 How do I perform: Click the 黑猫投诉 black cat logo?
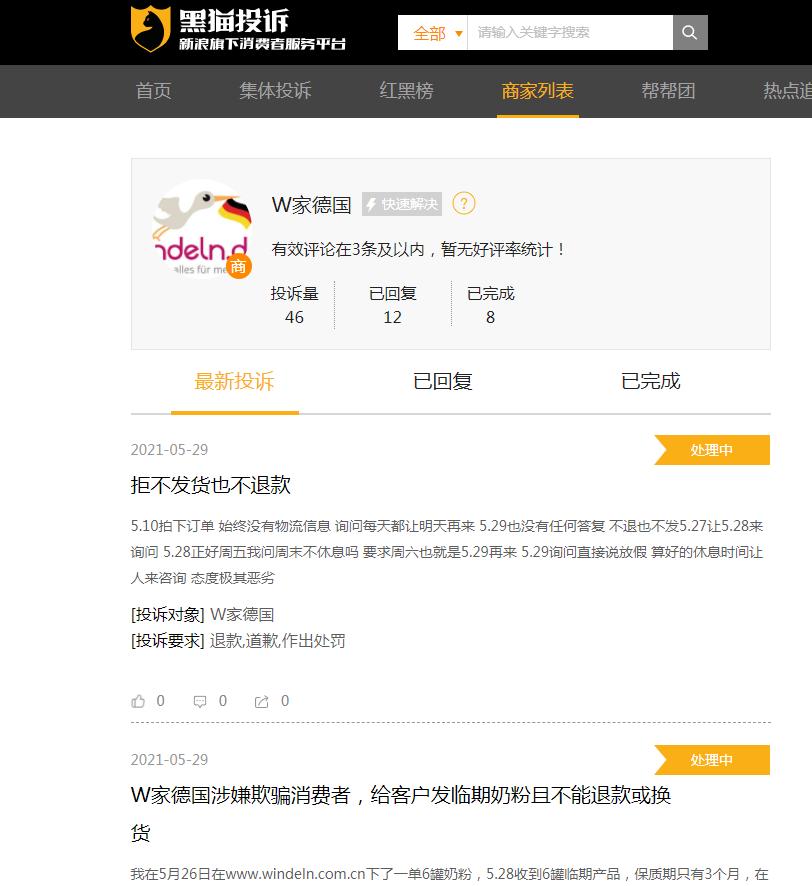[152, 27]
